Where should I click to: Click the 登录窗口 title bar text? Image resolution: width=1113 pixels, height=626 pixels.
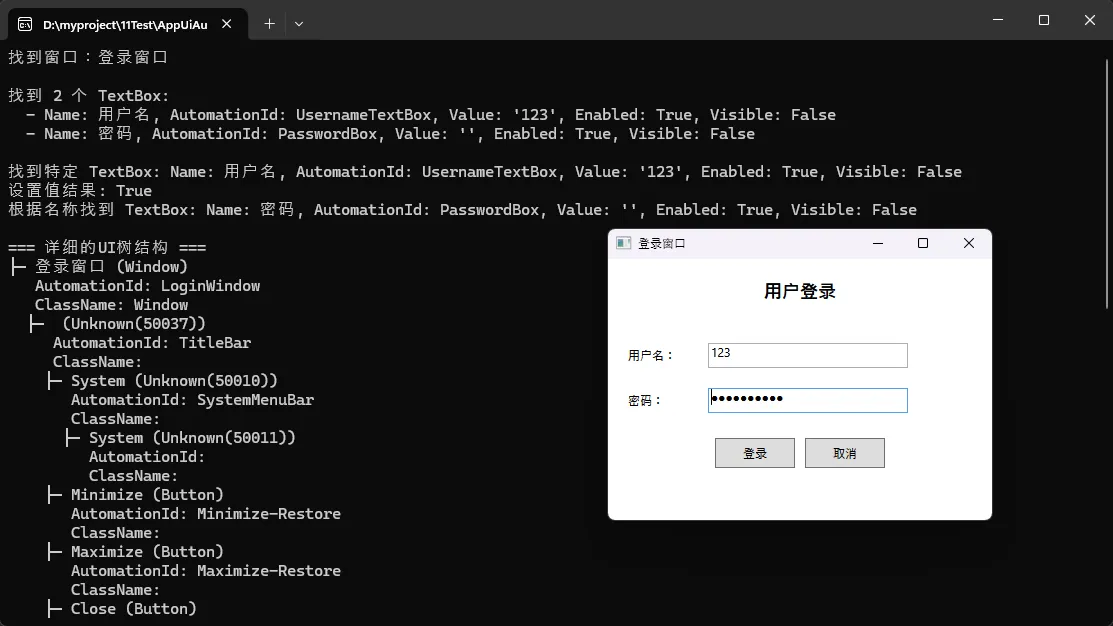click(662, 244)
